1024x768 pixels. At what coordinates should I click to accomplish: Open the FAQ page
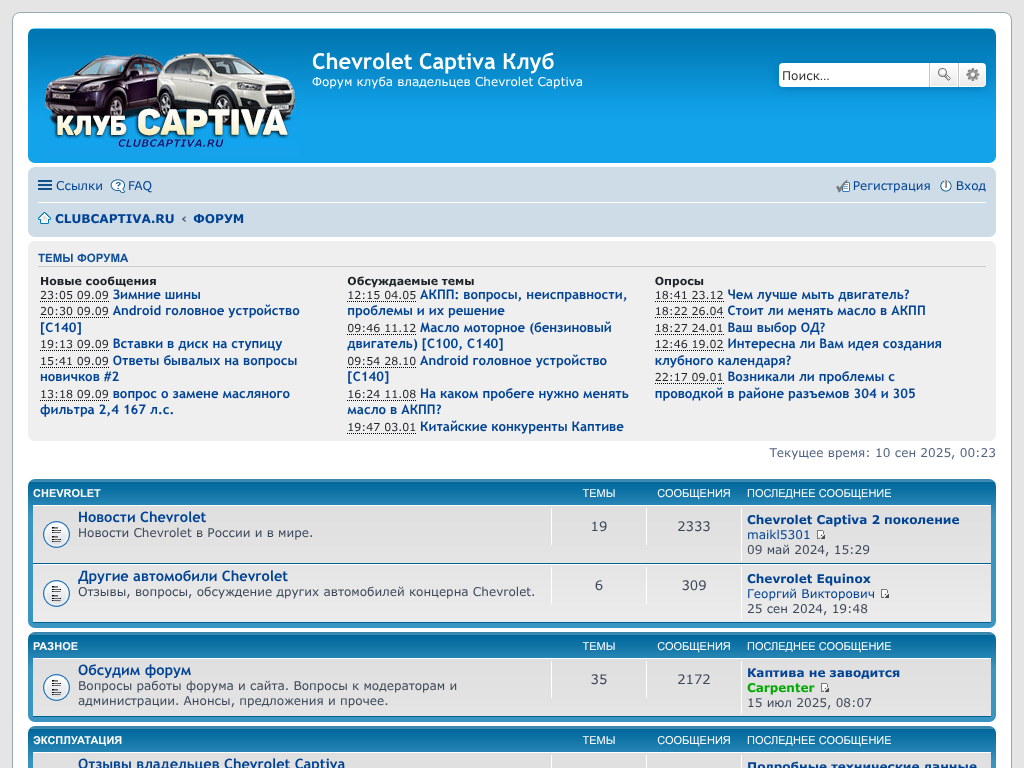(132, 186)
